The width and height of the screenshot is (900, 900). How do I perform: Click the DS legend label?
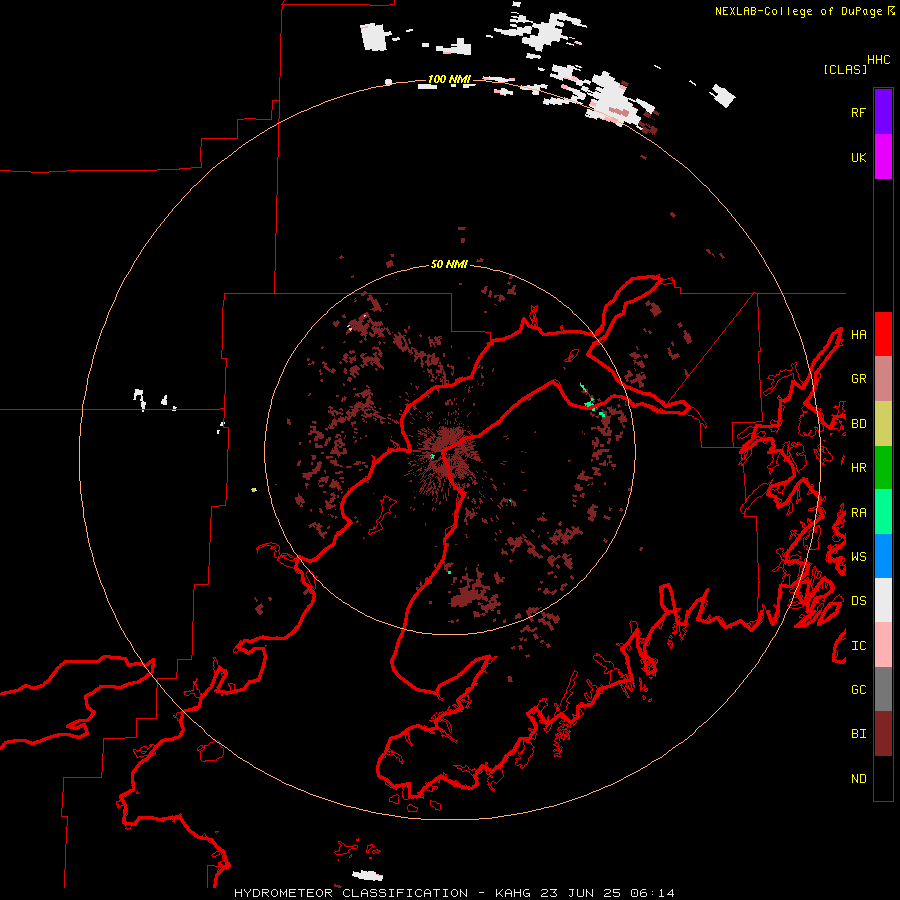(858, 601)
